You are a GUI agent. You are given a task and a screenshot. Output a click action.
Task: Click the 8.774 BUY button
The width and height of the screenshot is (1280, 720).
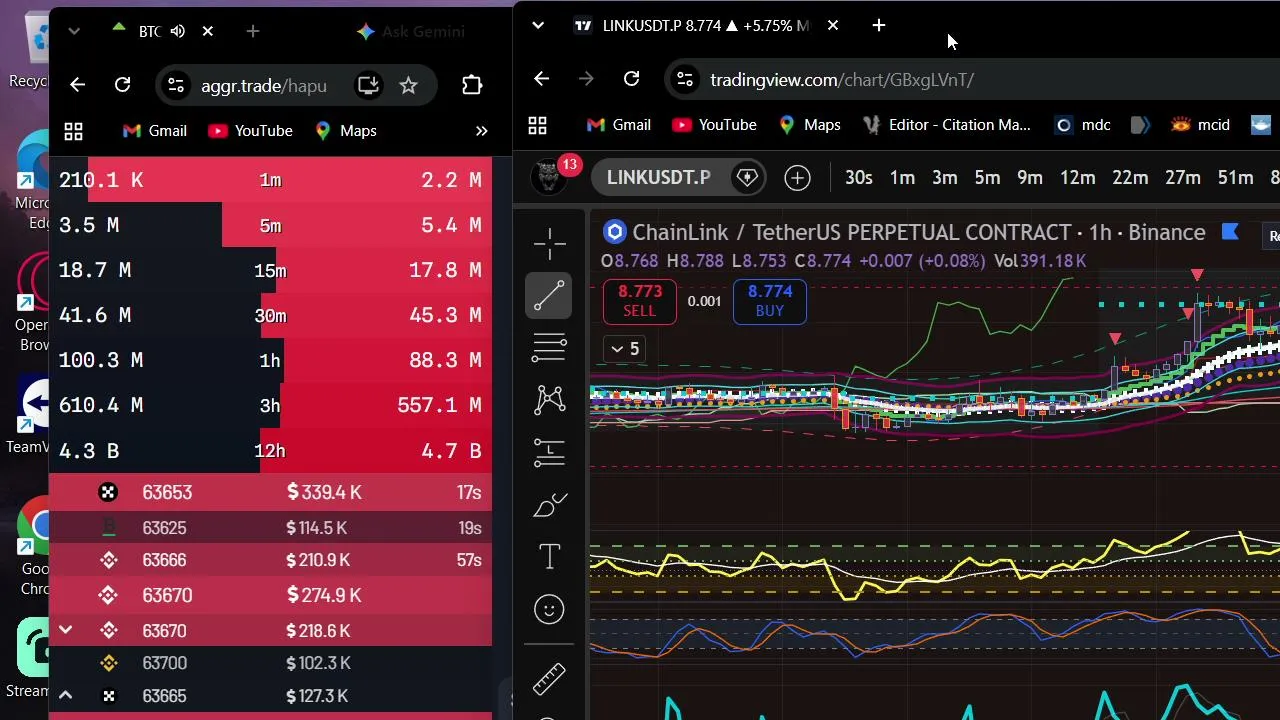tap(770, 301)
